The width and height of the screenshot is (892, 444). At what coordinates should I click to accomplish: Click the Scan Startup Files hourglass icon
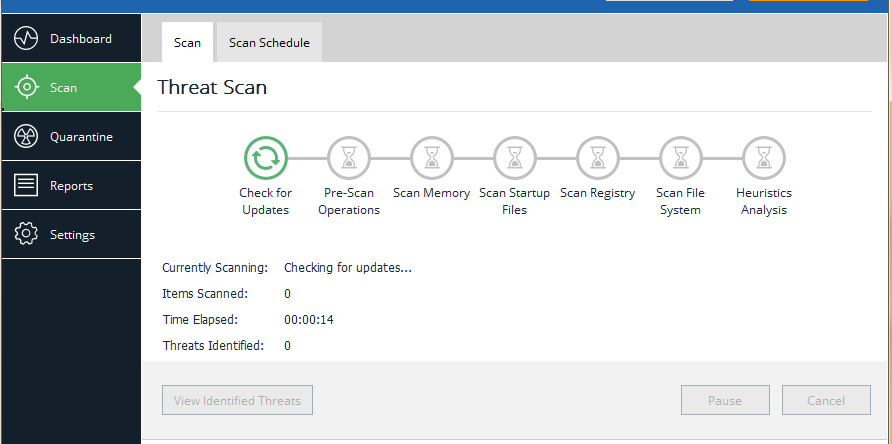(x=515, y=158)
